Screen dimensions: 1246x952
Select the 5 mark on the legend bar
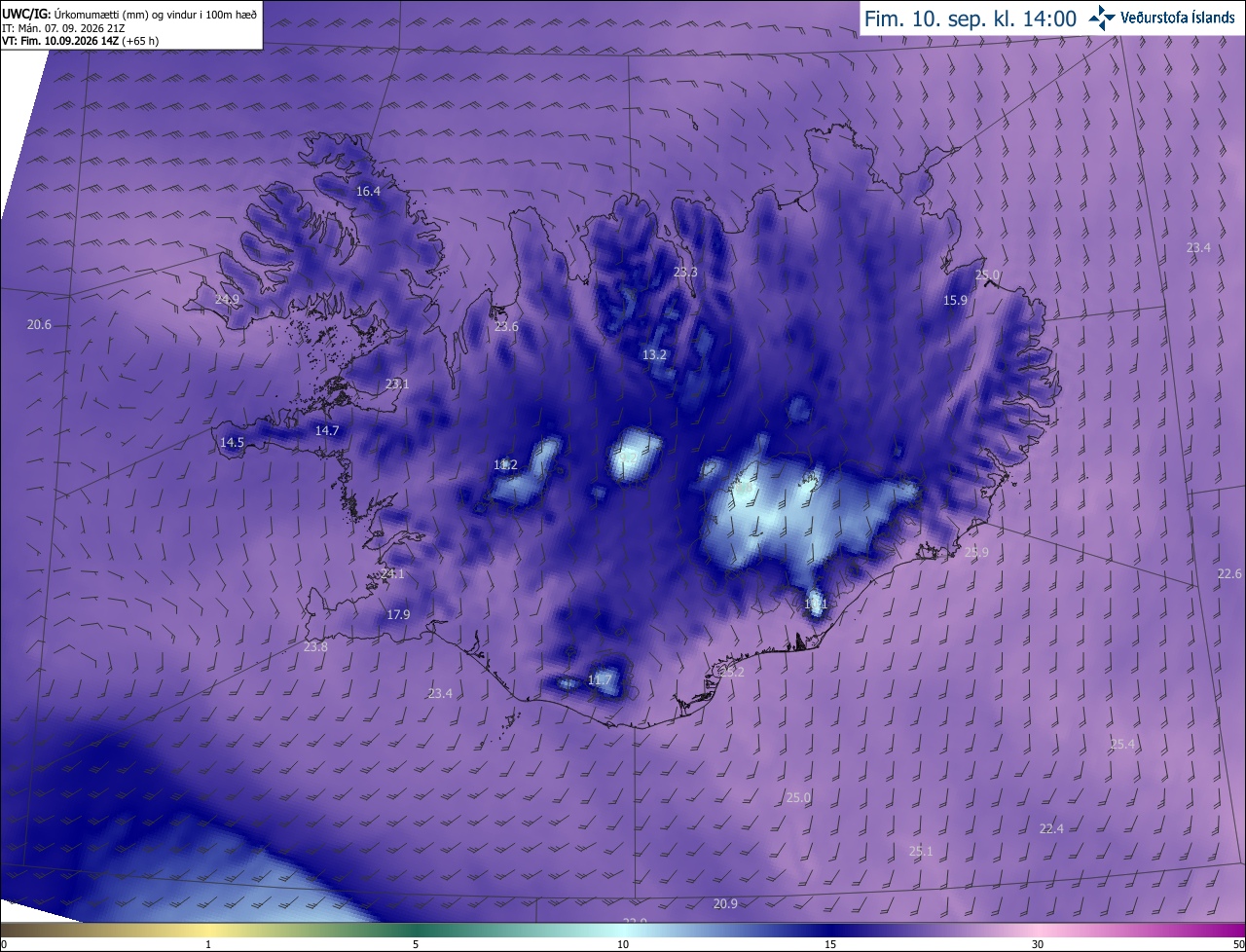click(x=416, y=944)
